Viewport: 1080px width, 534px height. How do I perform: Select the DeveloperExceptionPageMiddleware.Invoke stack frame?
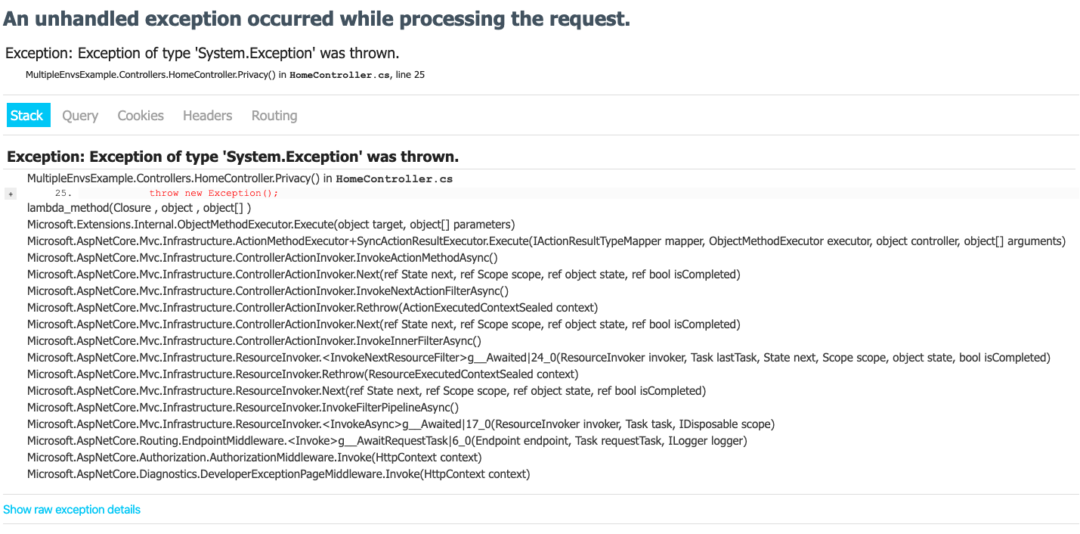(x=278, y=474)
